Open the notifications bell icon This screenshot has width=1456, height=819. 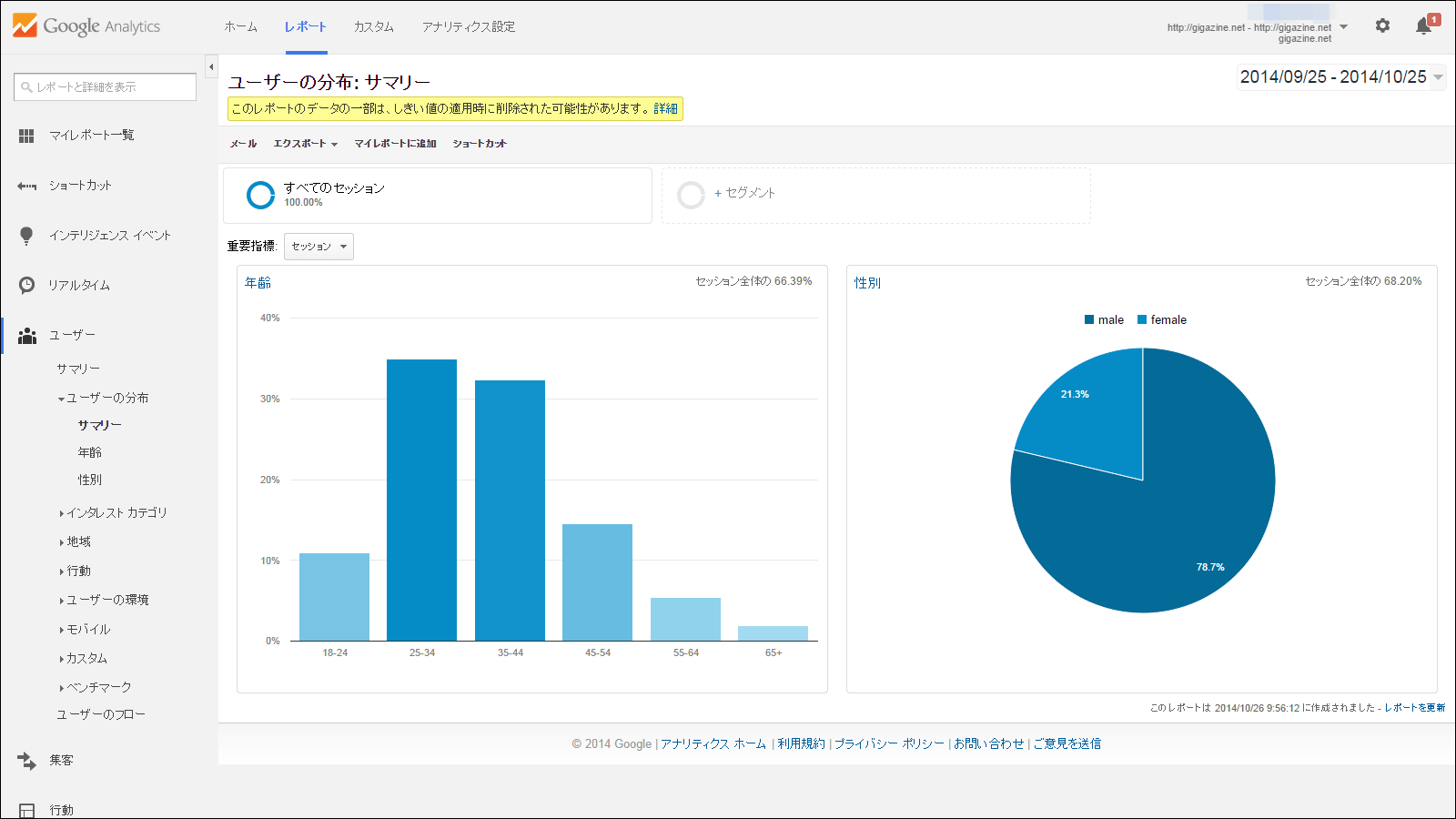coord(1424,26)
